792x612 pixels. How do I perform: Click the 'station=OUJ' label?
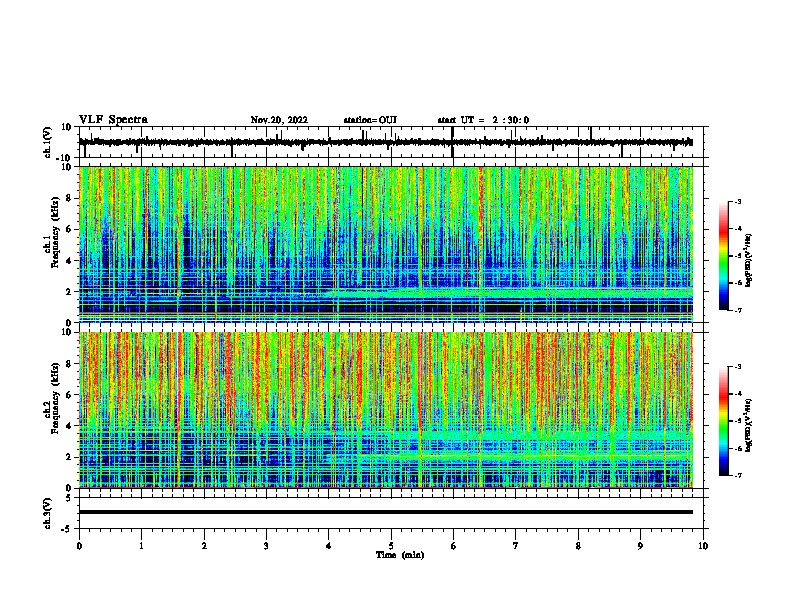coord(370,120)
